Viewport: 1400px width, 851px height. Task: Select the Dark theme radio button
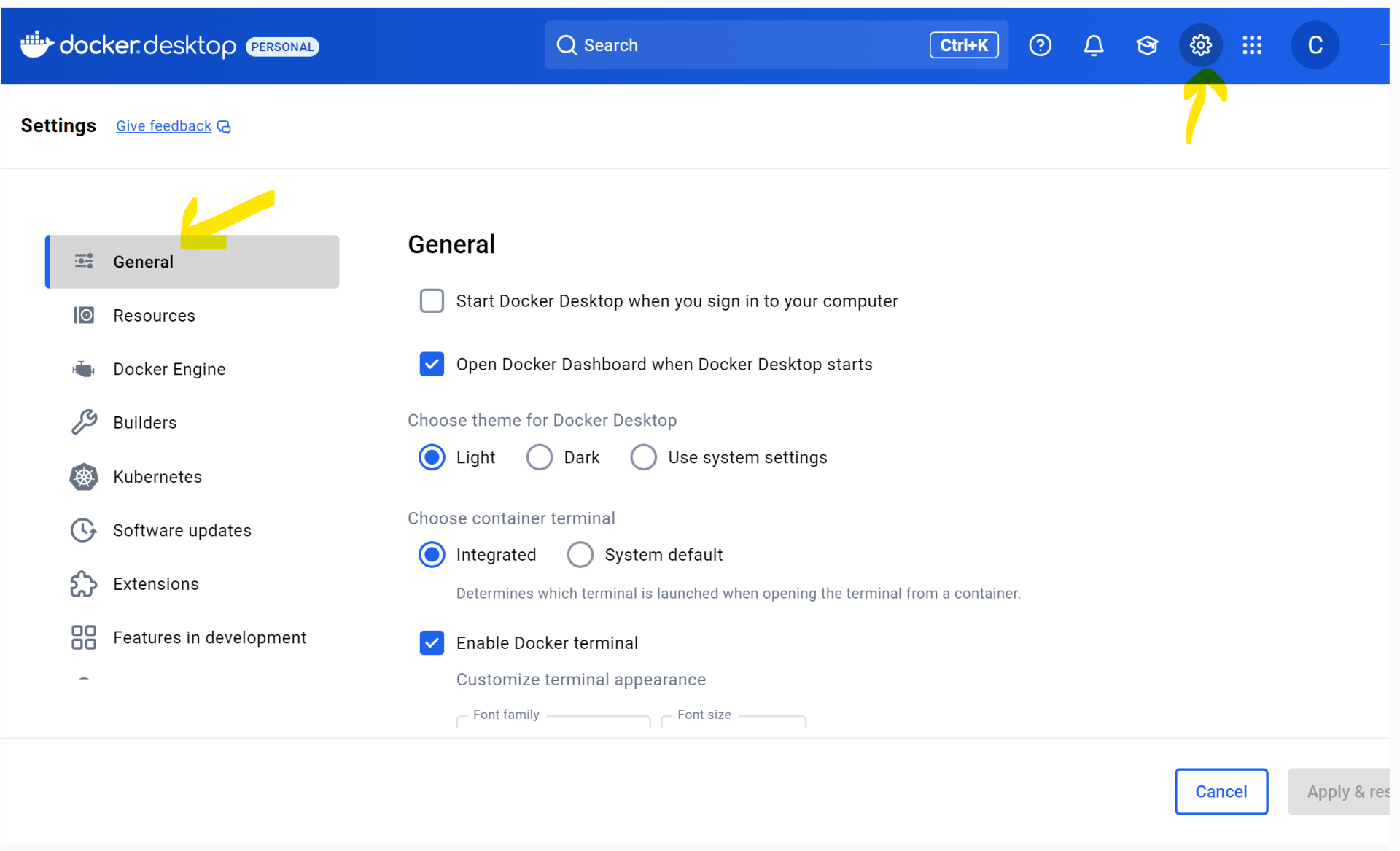click(x=540, y=457)
